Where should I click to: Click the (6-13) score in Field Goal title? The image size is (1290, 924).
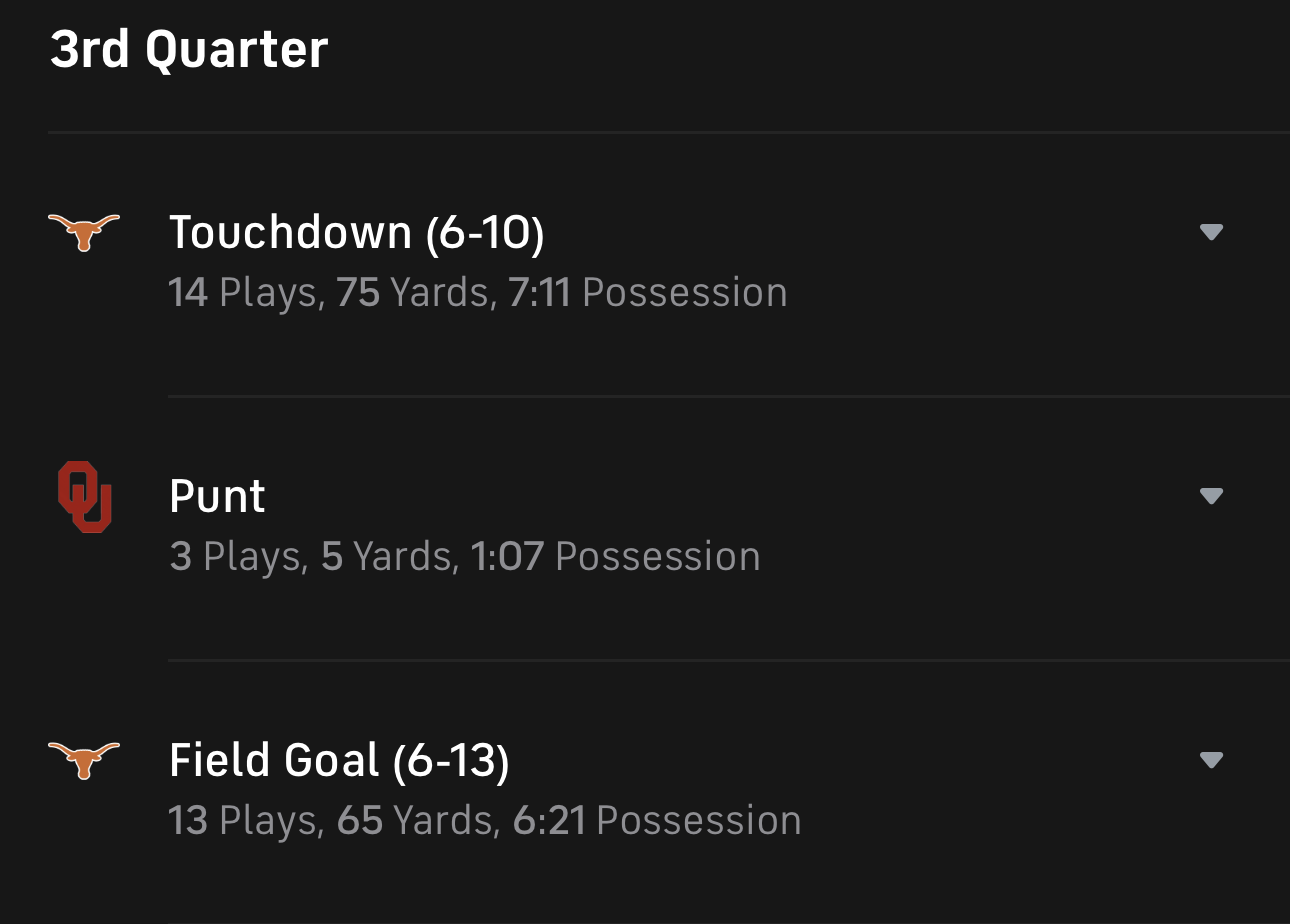[451, 761]
